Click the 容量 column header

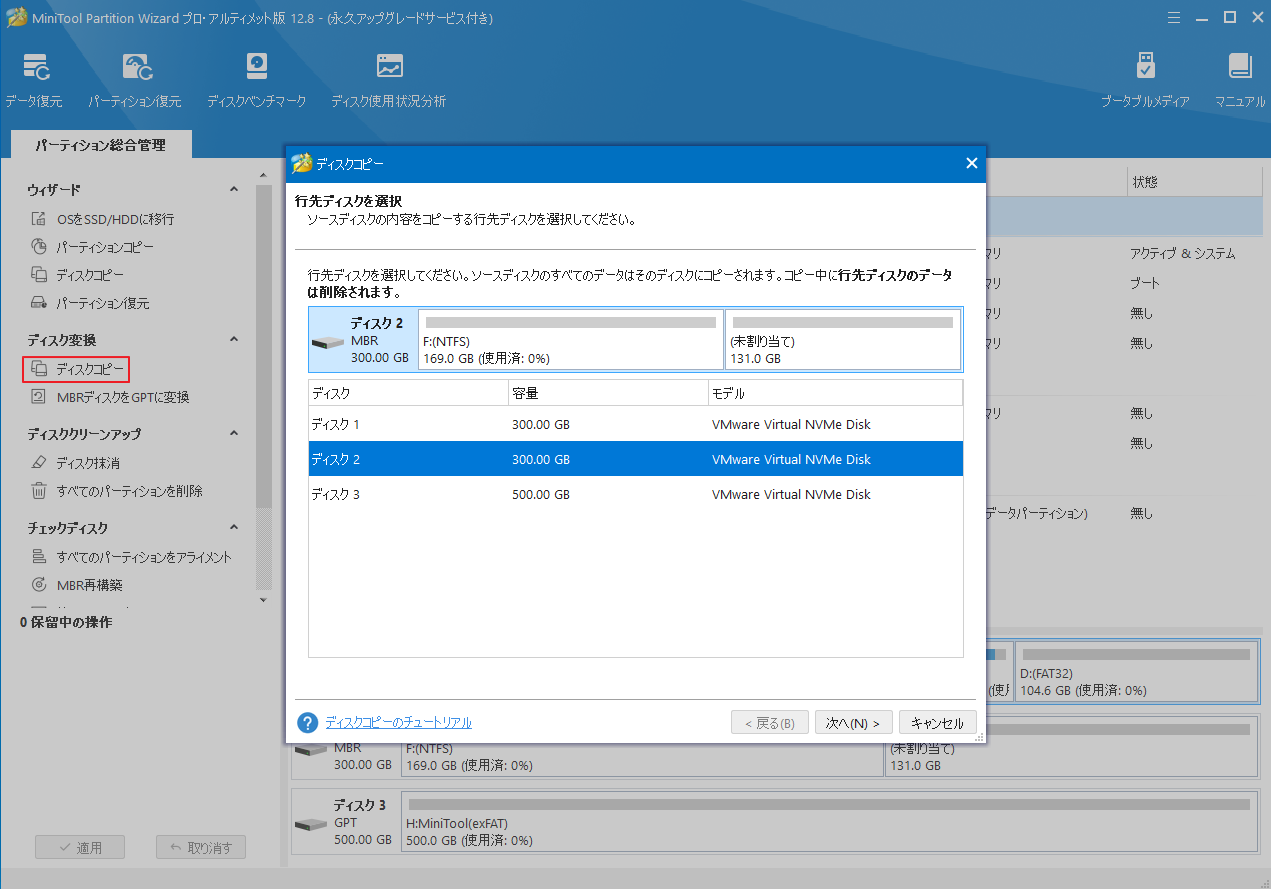(x=608, y=393)
